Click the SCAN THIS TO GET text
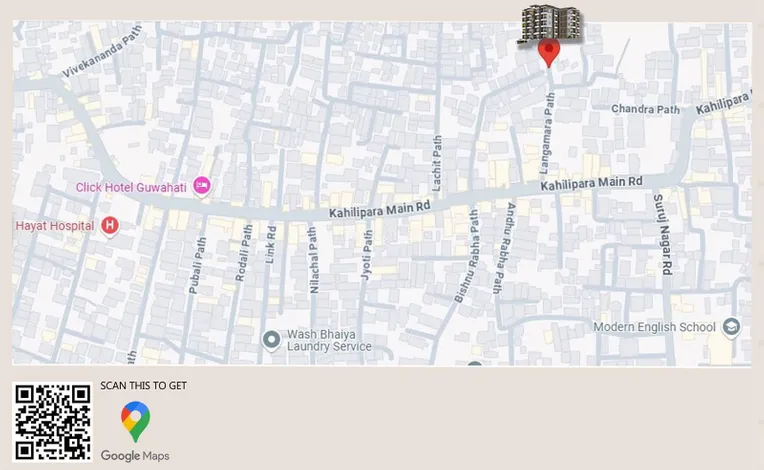This screenshot has width=764, height=470. tap(144, 386)
